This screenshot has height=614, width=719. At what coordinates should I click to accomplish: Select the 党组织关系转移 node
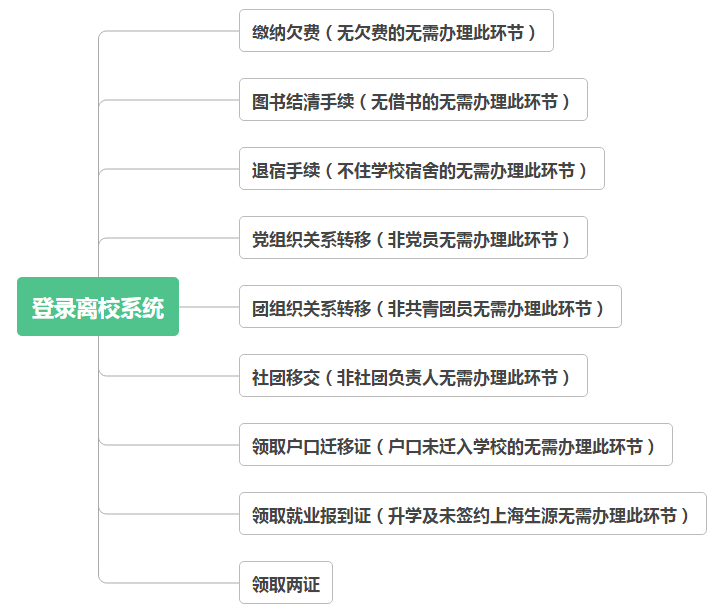pos(412,238)
